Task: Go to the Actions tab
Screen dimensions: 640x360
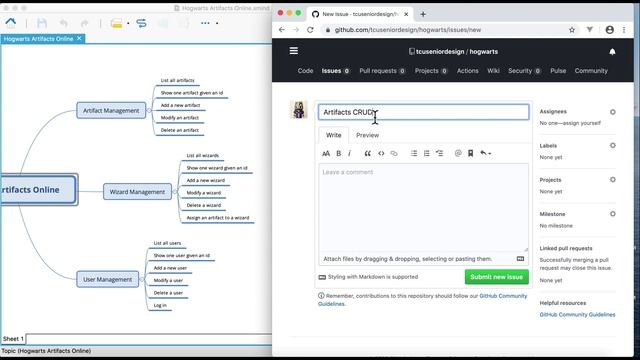Action: (467, 71)
